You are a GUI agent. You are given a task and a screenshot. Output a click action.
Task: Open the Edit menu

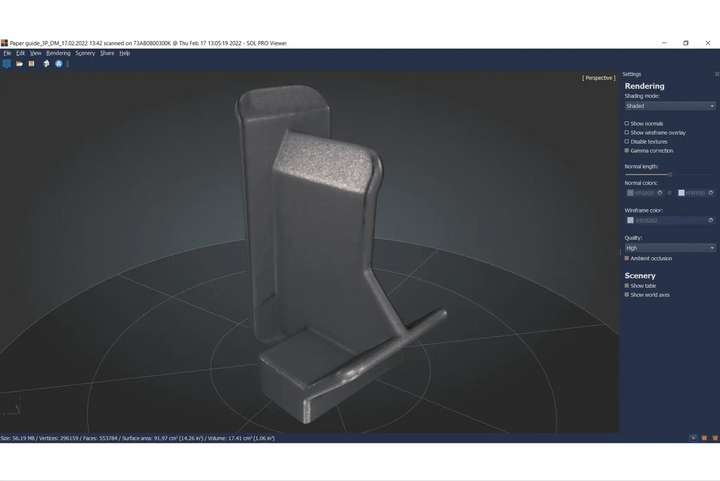21,53
